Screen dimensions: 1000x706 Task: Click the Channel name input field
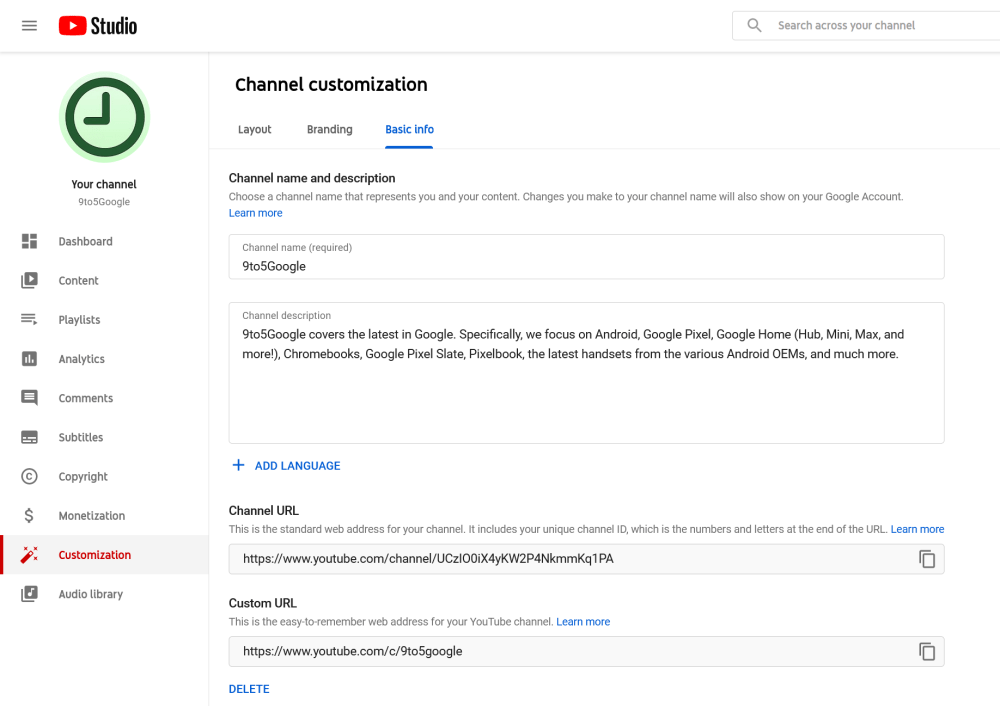coord(586,266)
